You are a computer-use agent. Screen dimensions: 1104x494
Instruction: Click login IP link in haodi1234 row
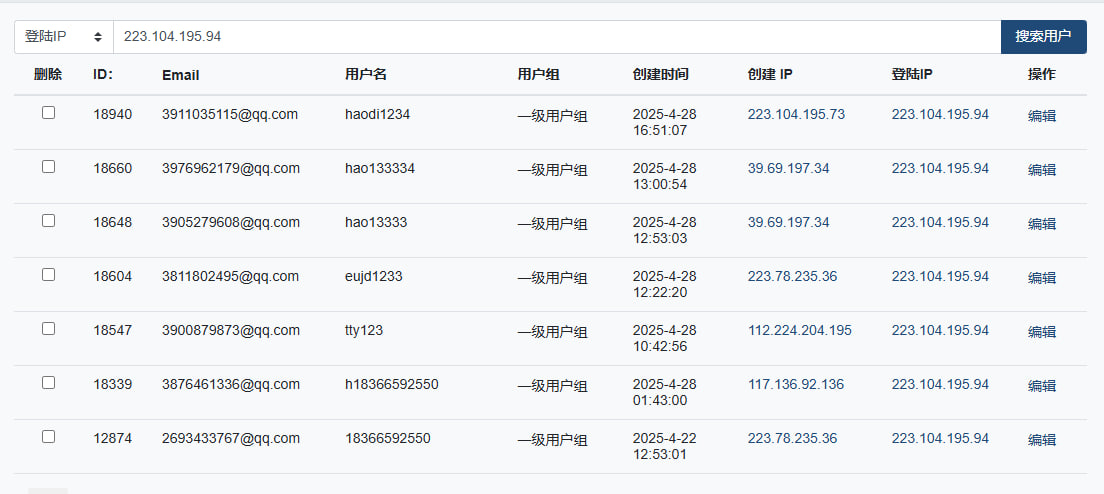(940, 115)
